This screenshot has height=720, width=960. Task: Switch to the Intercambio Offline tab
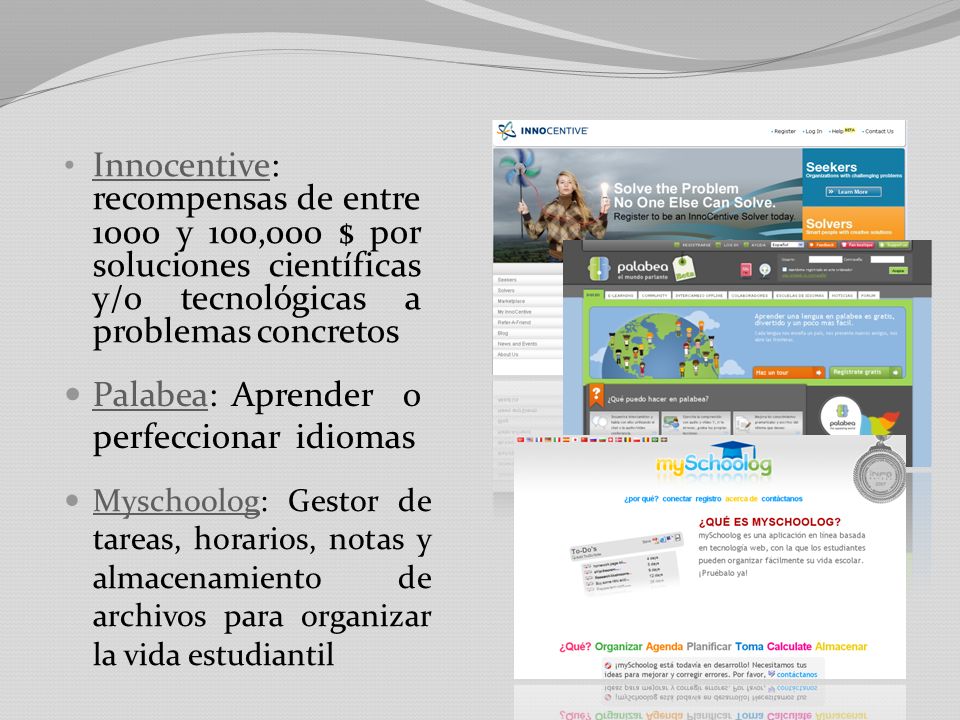[x=700, y=295]
